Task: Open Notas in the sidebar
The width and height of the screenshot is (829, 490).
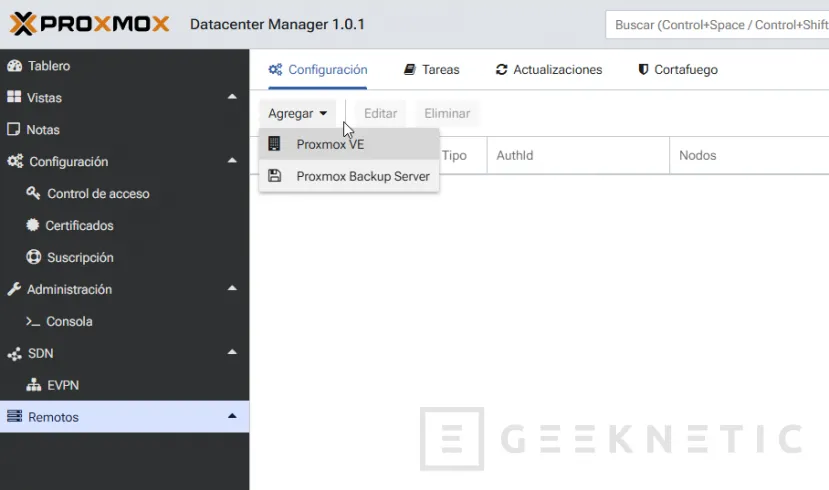Action: click(x=125, y=130)
